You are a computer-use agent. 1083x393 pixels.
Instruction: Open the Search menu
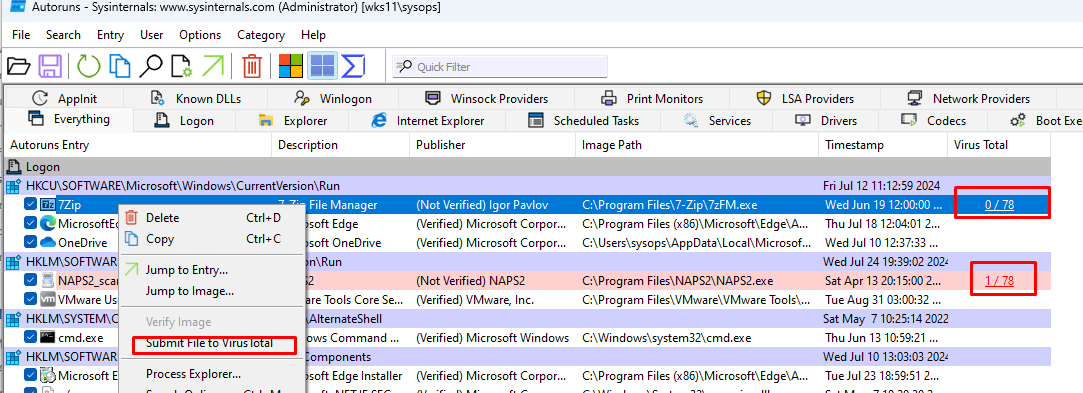[x=63, y=35]
